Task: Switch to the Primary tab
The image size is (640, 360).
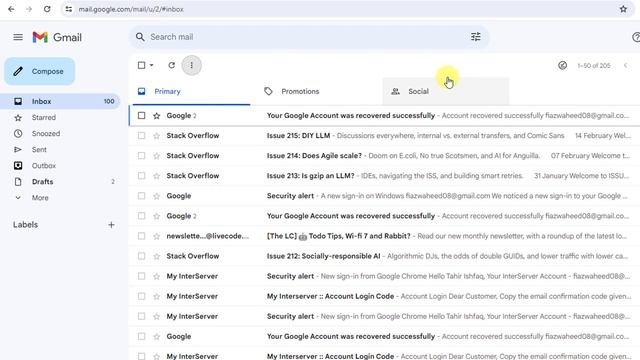Action: pyautogui.click(x=191, y=91)
